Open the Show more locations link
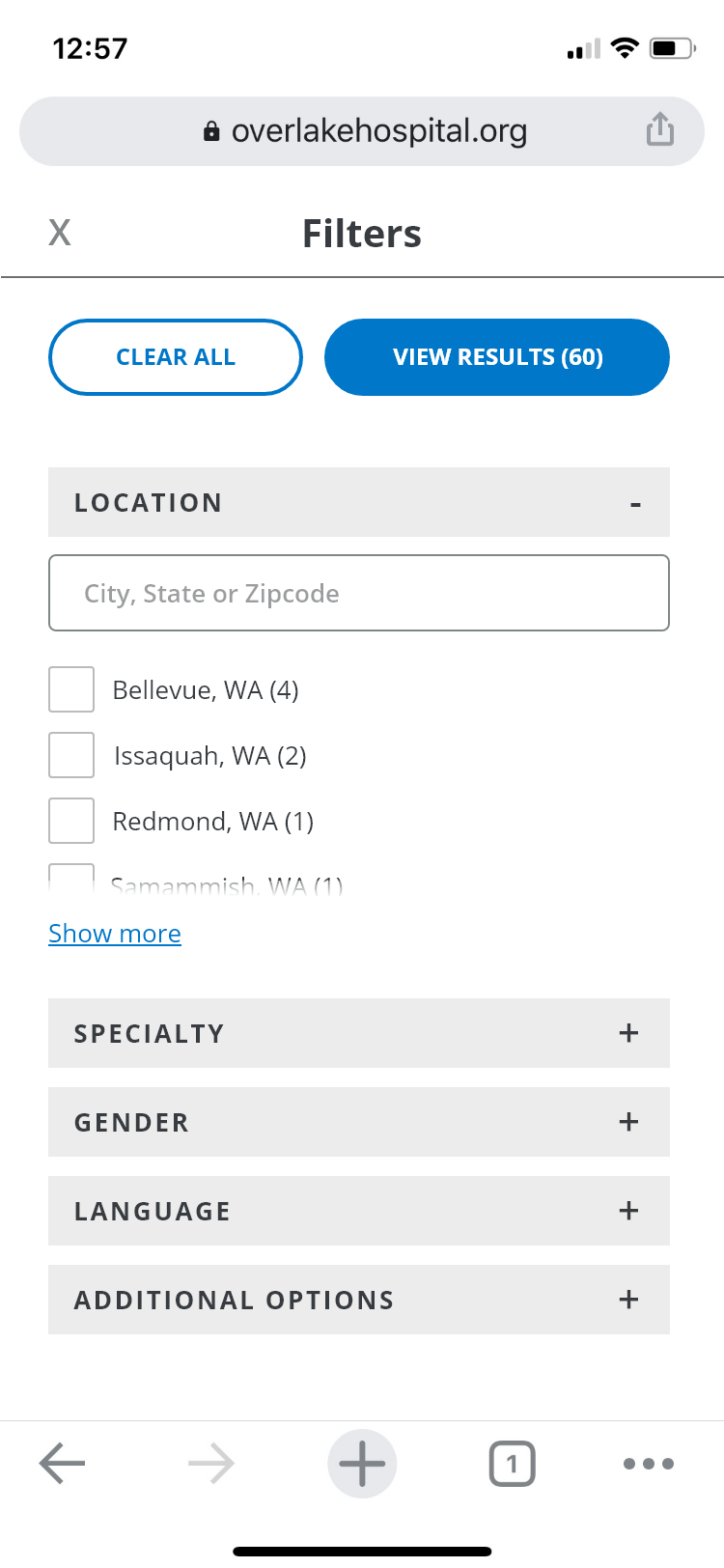This screenshot has width=724, height=1568. [x=115, y=934]
